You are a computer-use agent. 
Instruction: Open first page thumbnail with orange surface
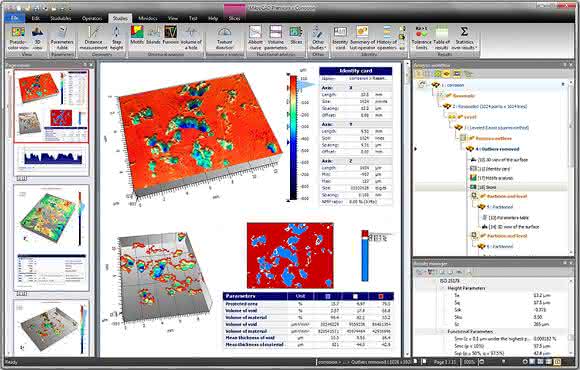(51, 106)
